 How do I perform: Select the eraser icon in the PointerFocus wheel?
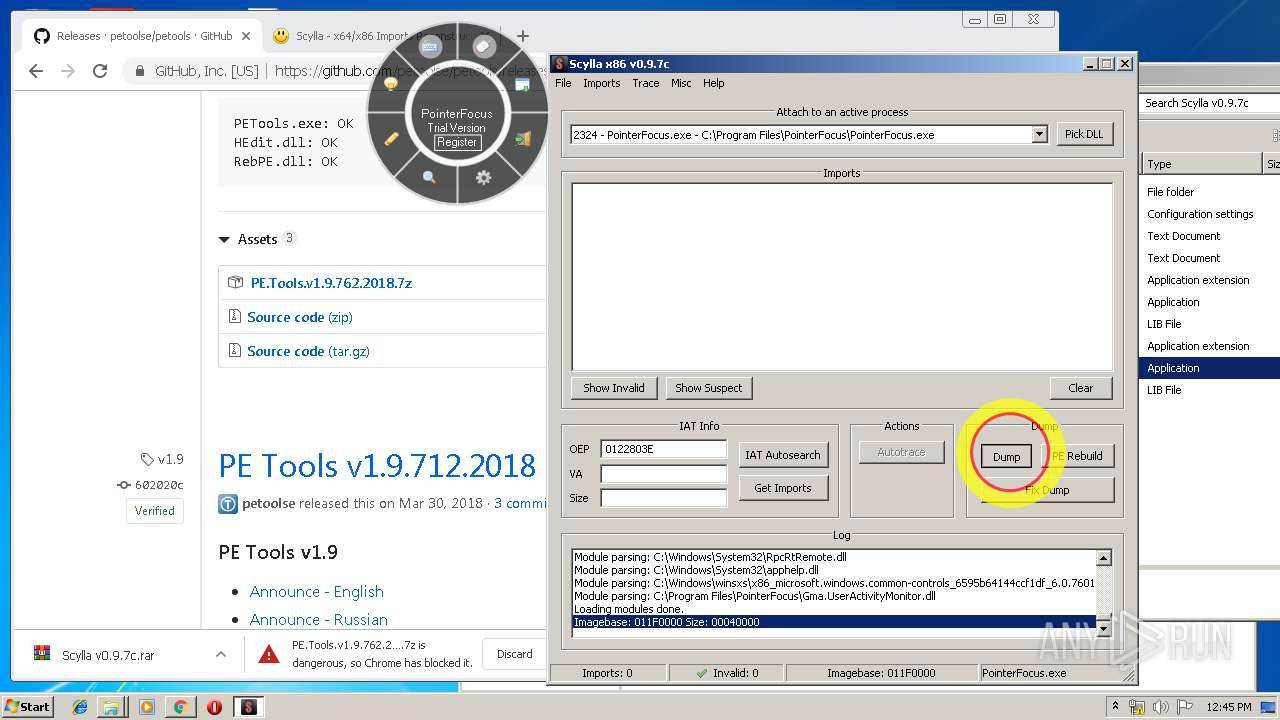(x=483, y=46)
